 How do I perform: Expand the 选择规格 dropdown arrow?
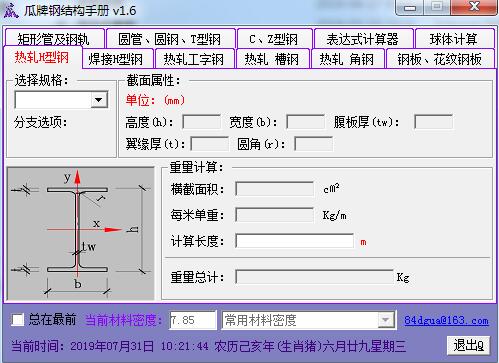(99, 100)
